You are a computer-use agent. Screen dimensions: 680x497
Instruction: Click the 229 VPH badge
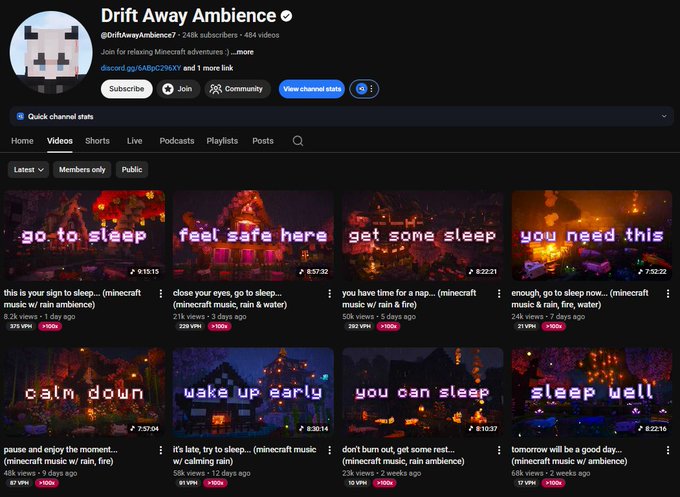click(x=190, y=326)
